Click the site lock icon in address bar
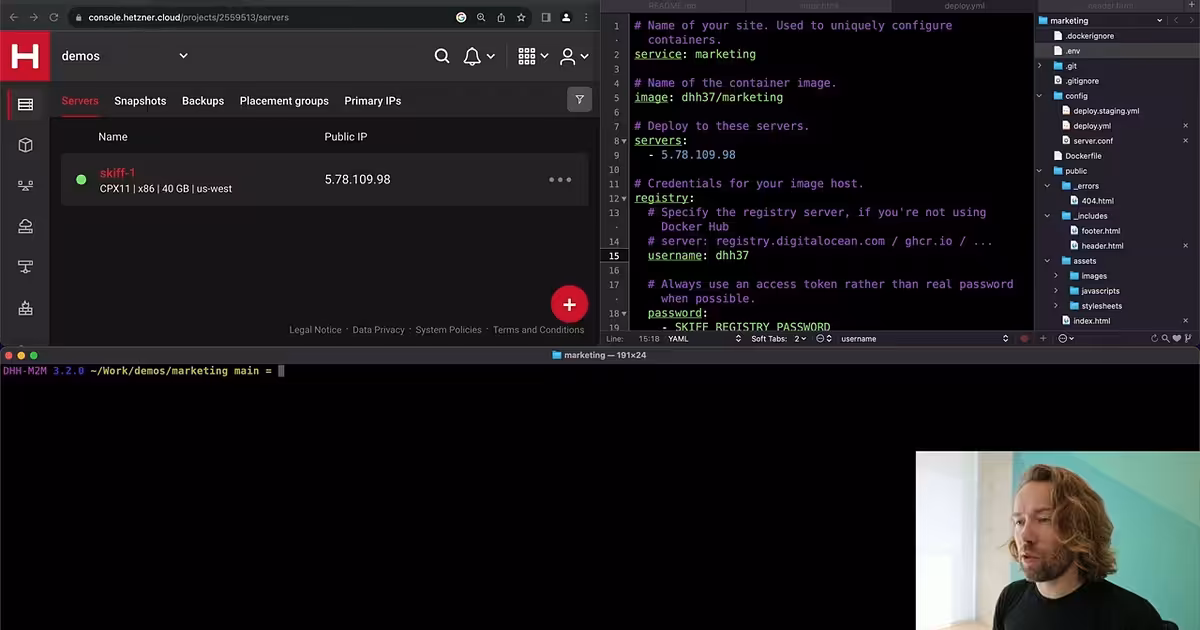This screenshot has width=1200, height=630. pos(79,17)
